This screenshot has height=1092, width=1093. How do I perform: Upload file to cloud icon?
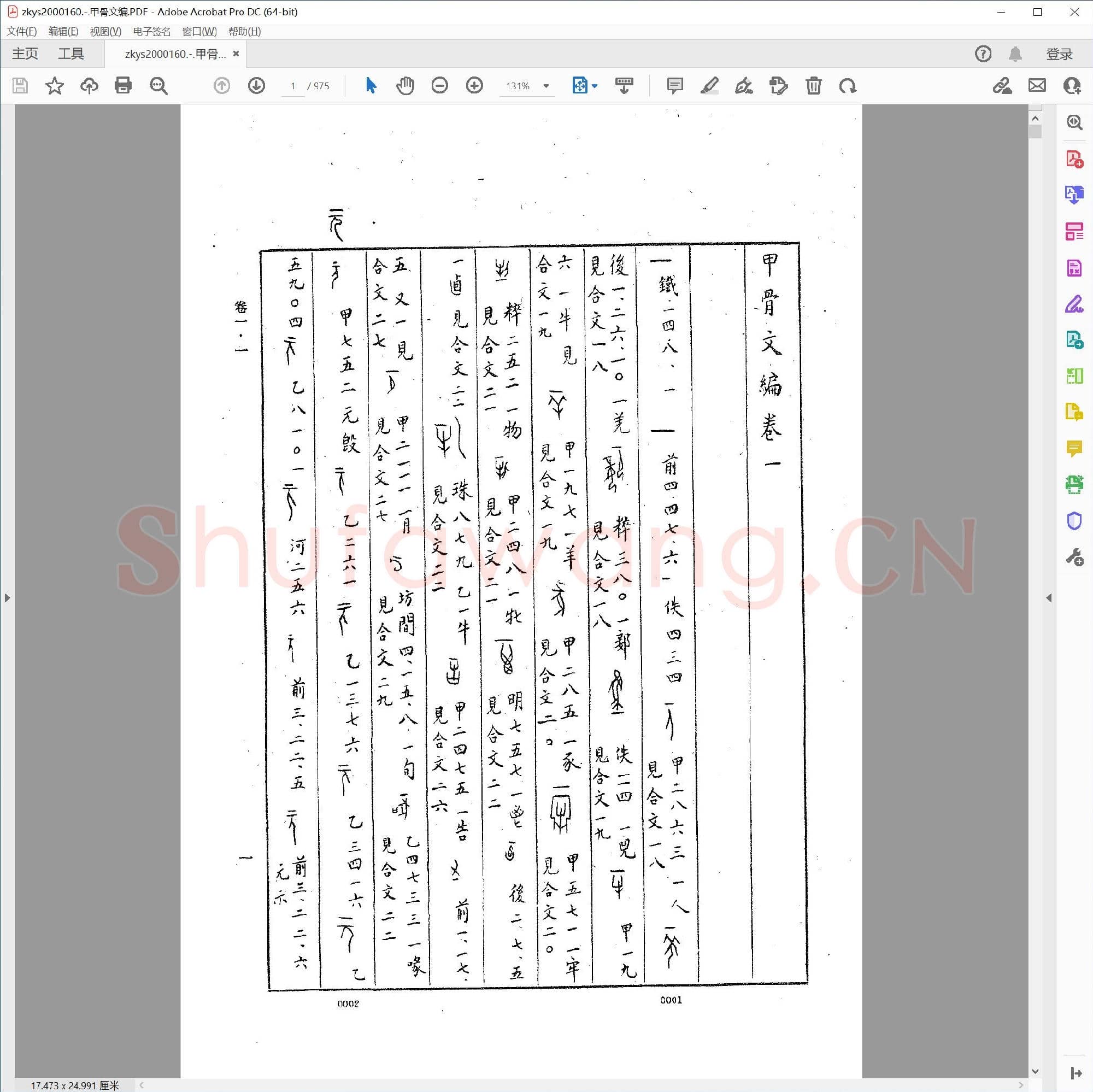tap(89, 86)
